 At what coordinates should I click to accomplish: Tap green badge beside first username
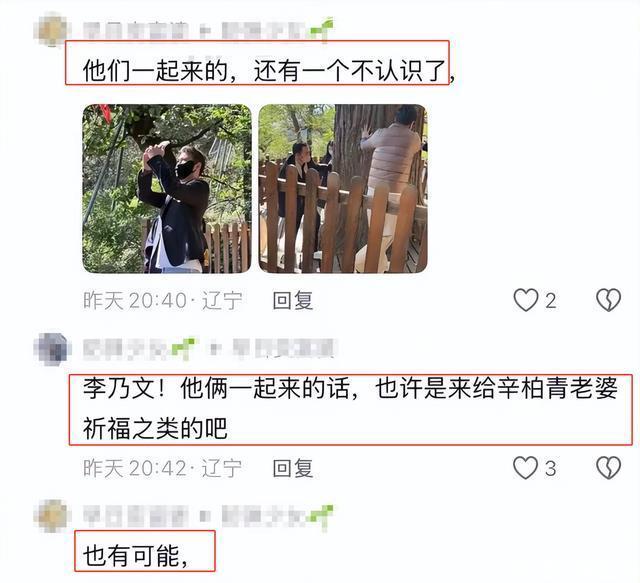(x=321, y=29)
